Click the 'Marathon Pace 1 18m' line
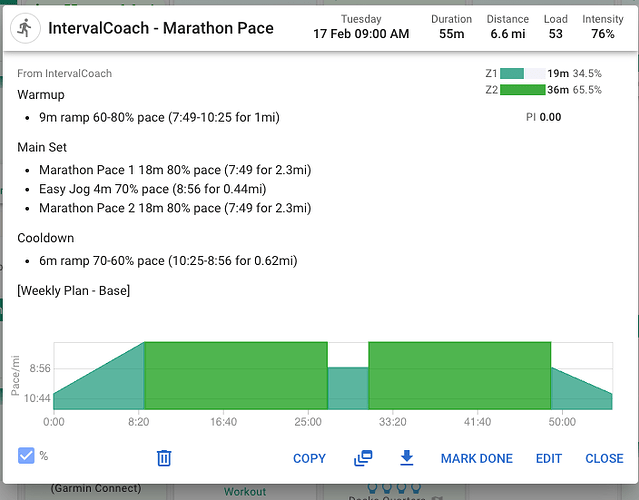 point(175,170)
